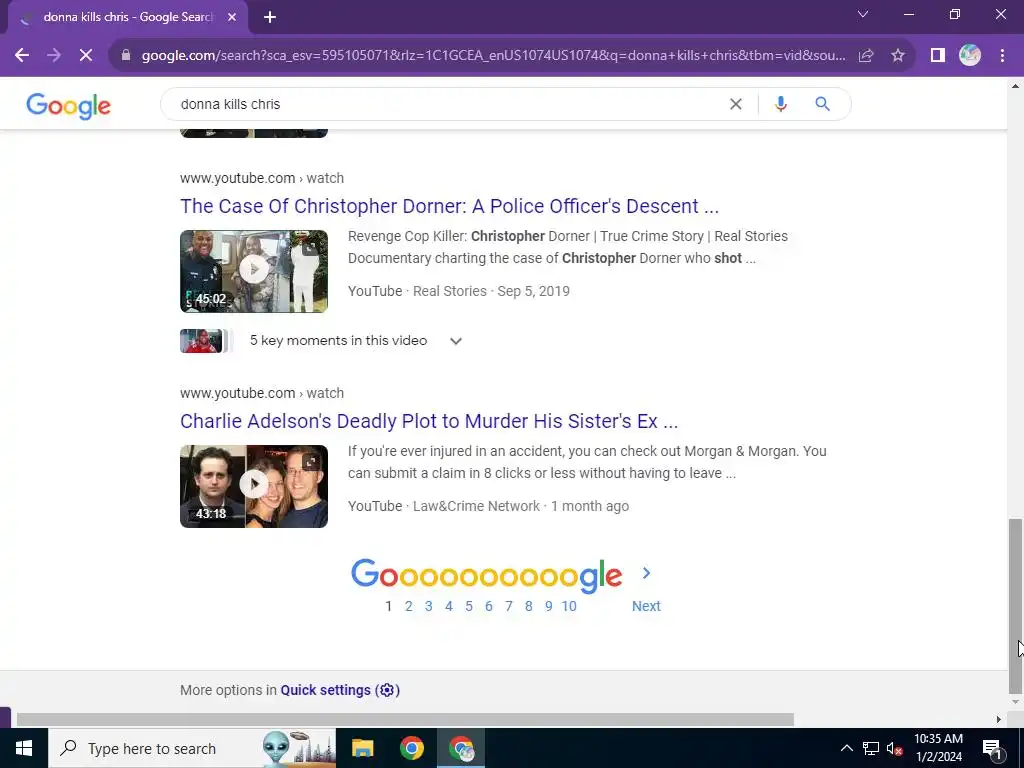Go to results page 3

[x=428, y=606]
